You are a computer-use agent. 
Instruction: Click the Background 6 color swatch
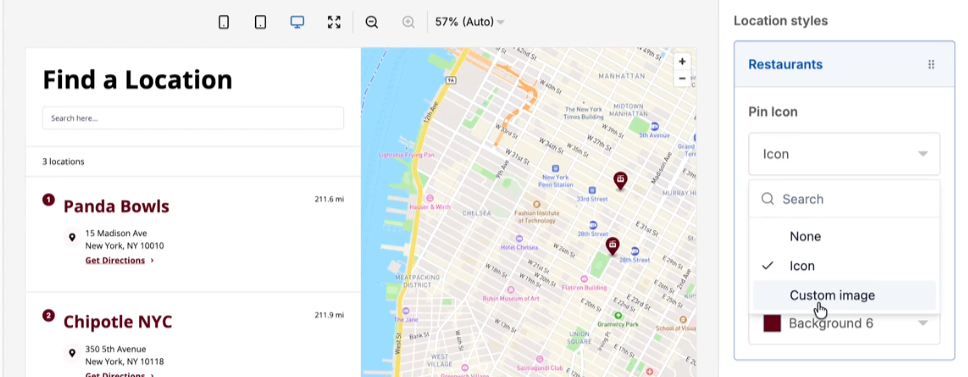[x=772, y=323]
